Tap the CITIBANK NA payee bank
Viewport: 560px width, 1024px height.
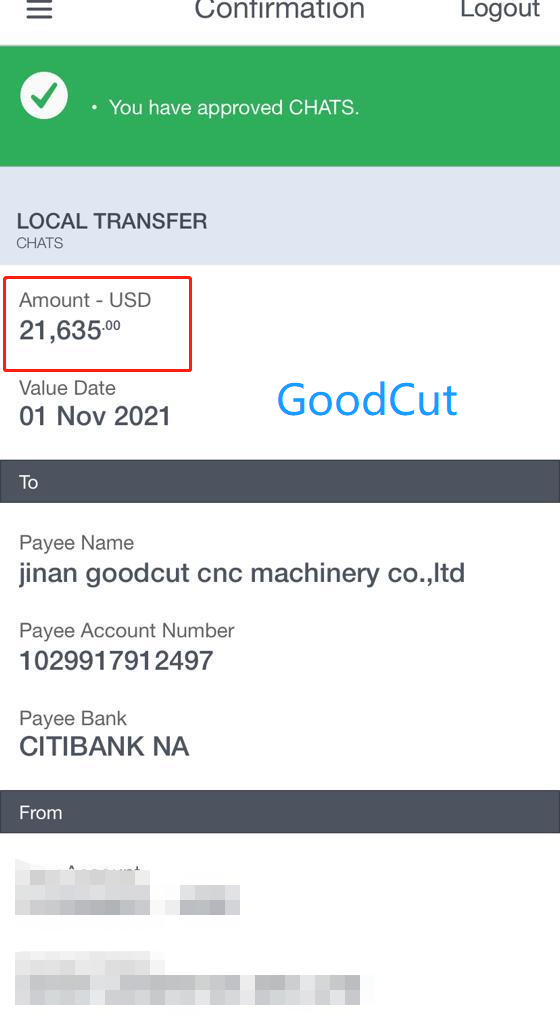click(104, 746)
